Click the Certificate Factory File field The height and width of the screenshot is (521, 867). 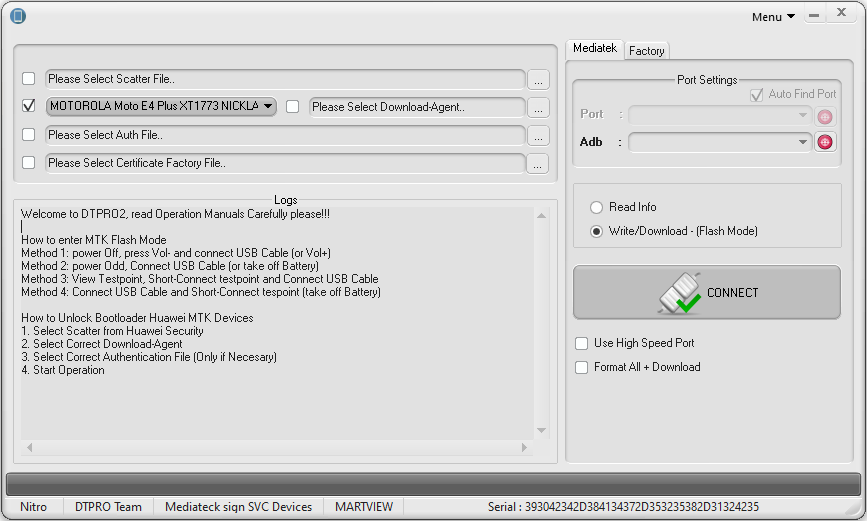(285, 164)
